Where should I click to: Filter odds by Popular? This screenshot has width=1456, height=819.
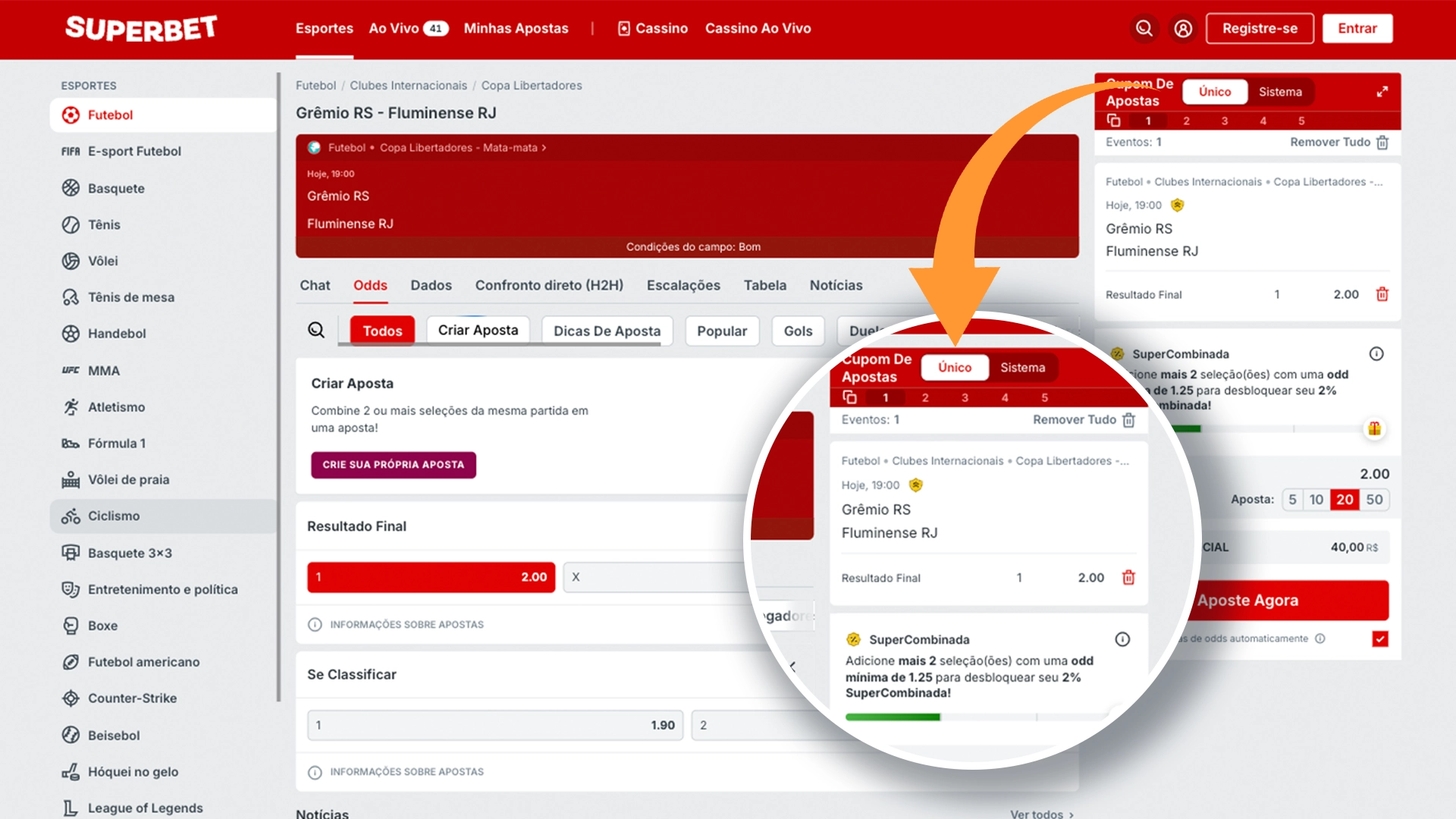coord(722,331)
